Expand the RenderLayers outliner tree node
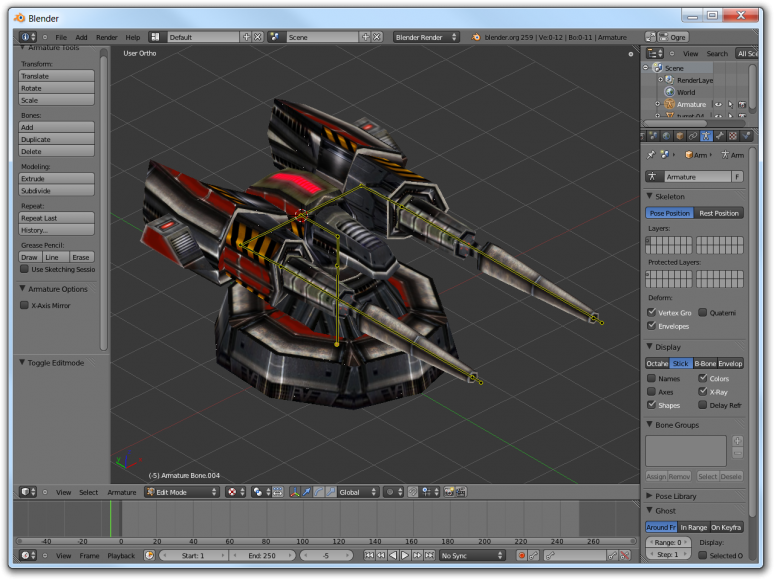 [661, 79]
